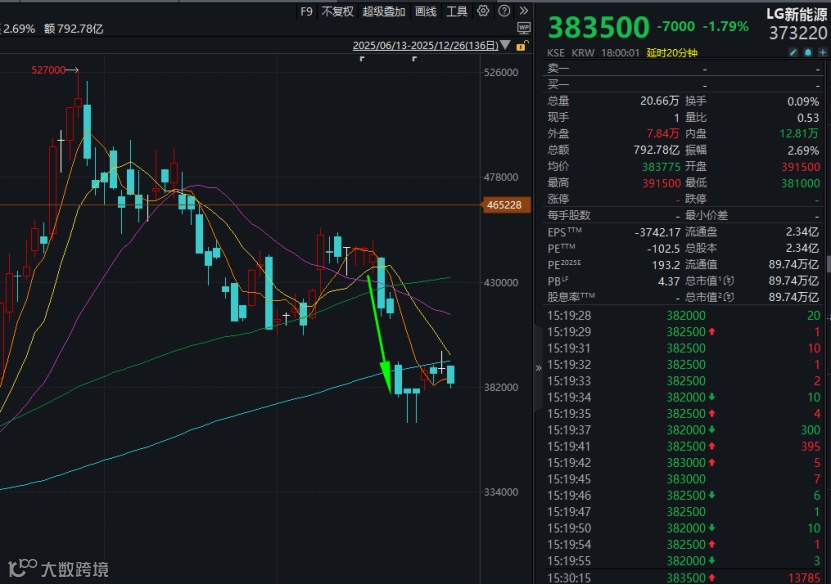Click 换手 value 0.09%
The image size is (831, 585).
coord(803,101)
